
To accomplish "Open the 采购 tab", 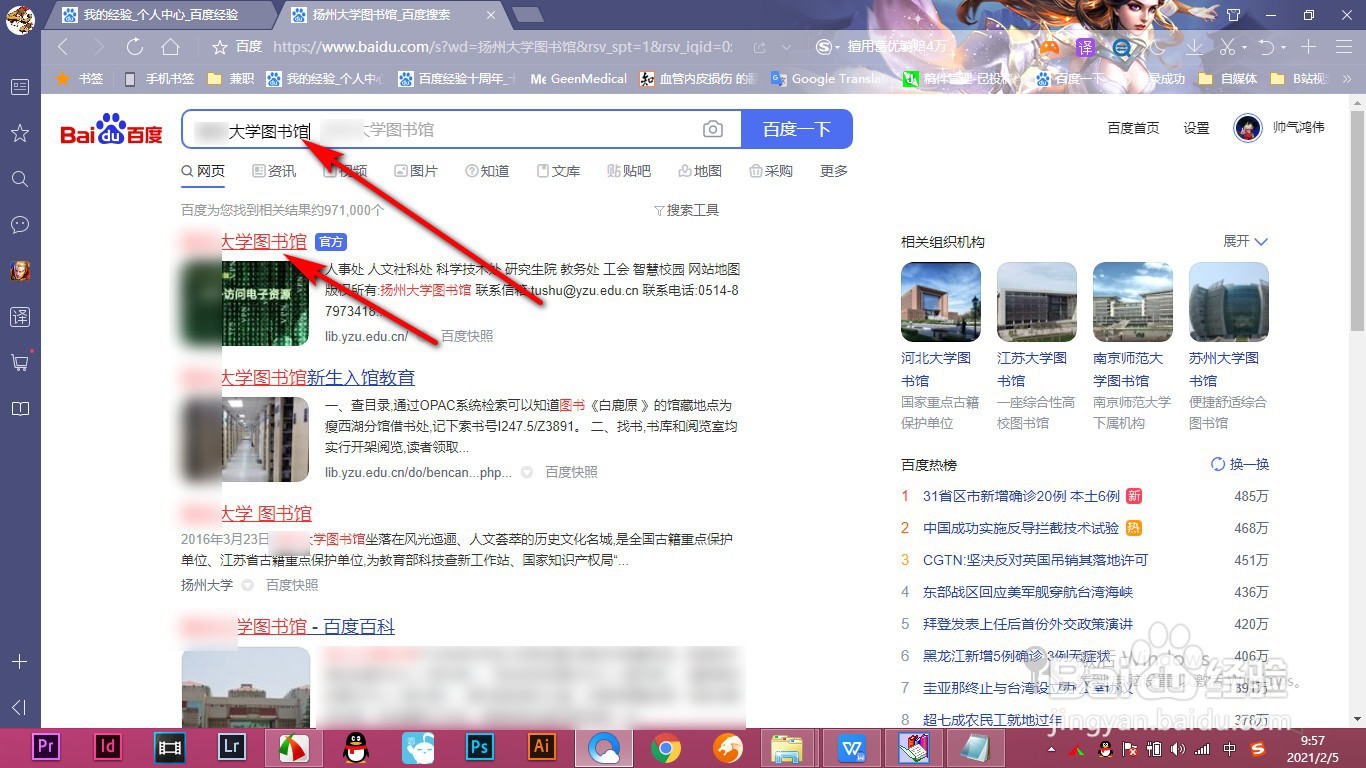I will tap(771, 171).
